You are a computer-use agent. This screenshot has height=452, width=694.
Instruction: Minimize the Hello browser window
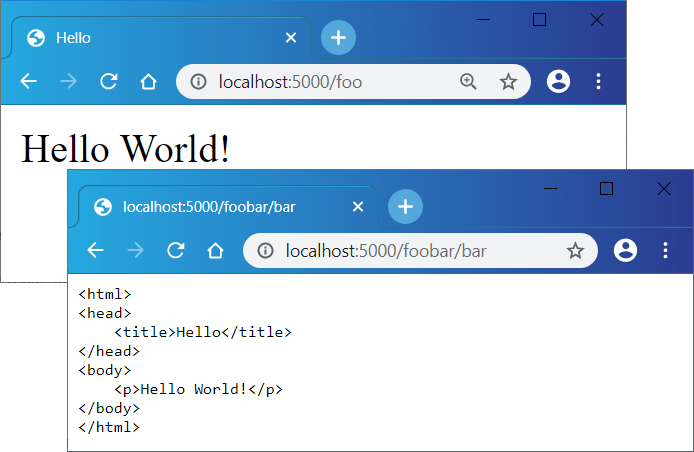coord(483,19)
